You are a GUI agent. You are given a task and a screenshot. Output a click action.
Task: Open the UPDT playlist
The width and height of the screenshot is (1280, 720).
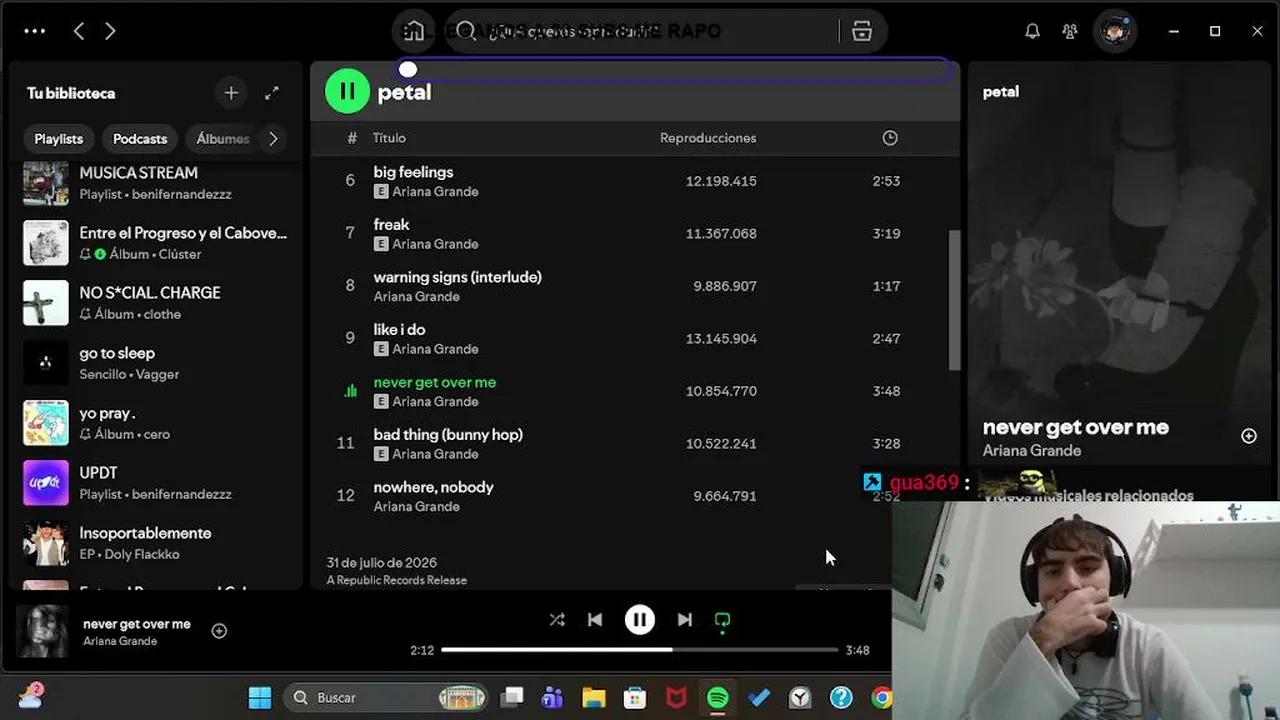pyautogui.click(x=155, y=483)
